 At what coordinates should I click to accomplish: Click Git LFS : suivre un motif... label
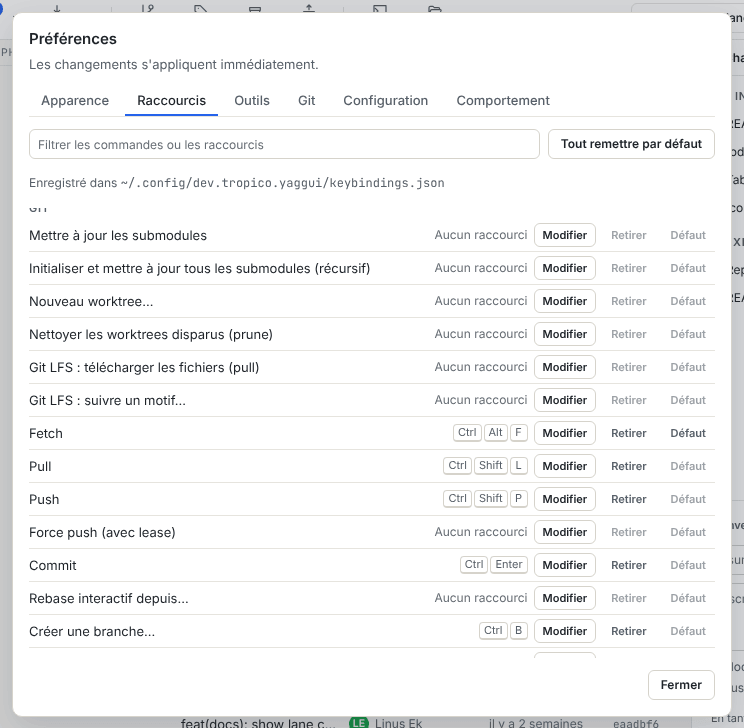107,401
